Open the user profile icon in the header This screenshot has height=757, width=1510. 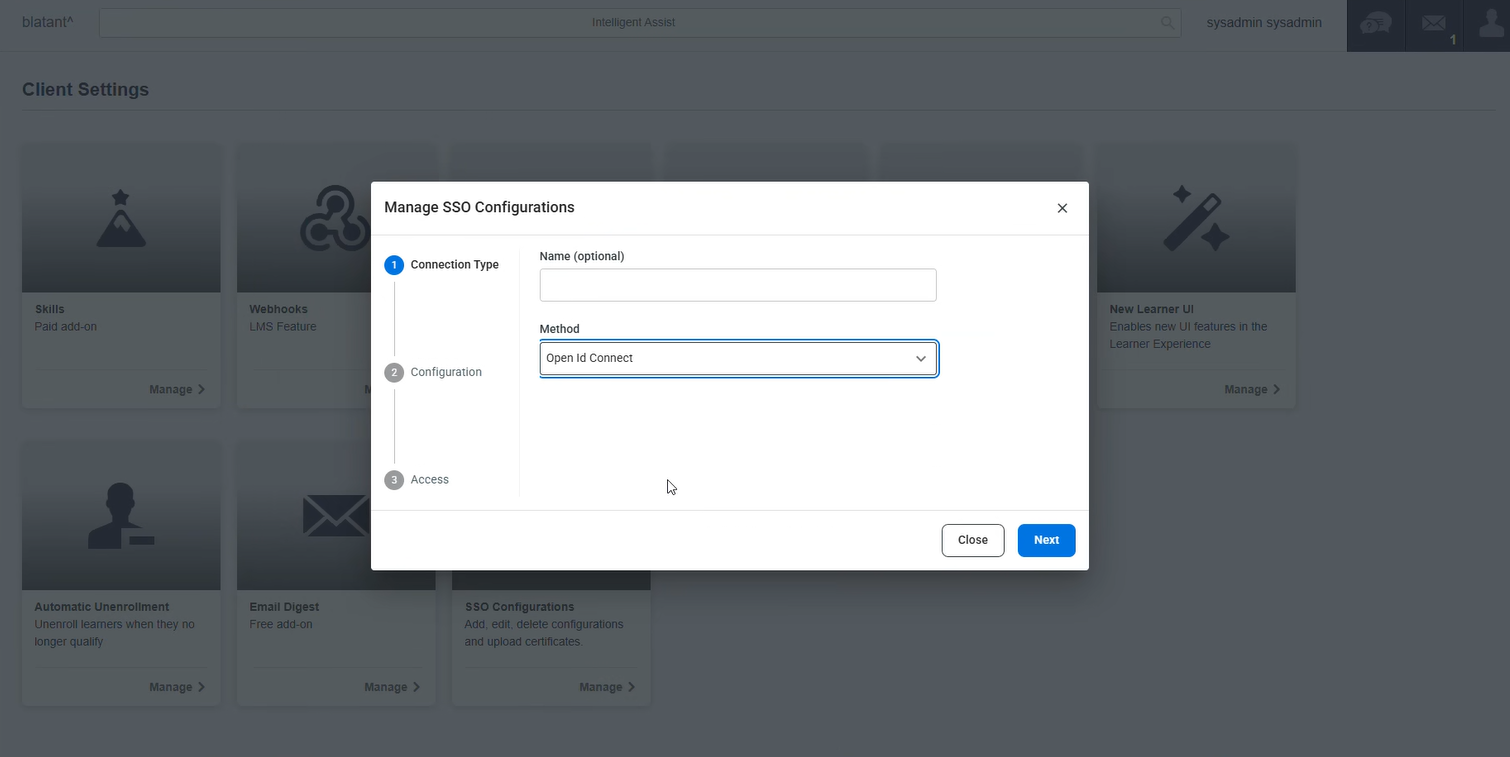click(x=1490, y=24)
